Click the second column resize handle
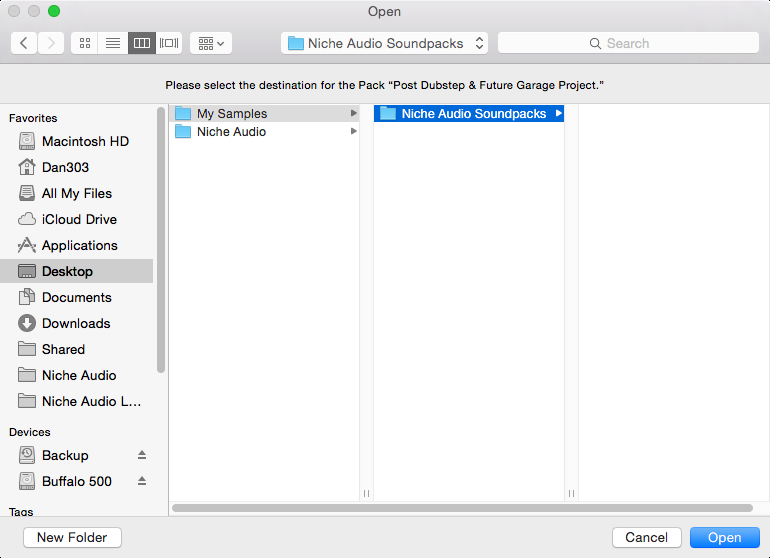770x558 pixels. click(571, 493)
